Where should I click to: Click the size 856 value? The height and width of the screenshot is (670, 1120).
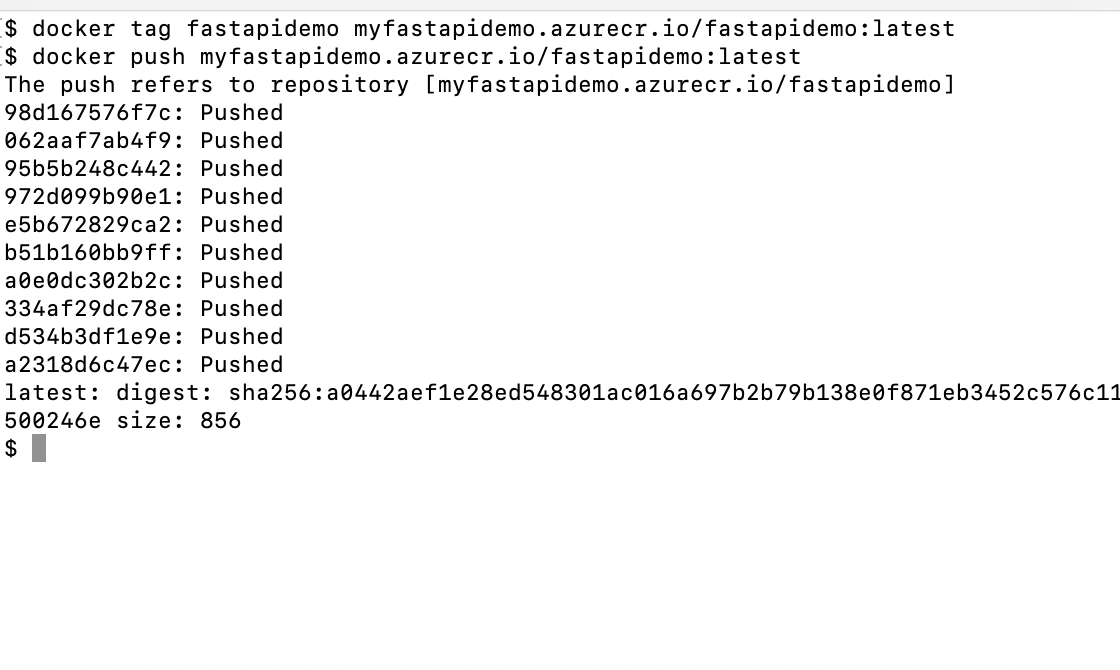(220, 421)
